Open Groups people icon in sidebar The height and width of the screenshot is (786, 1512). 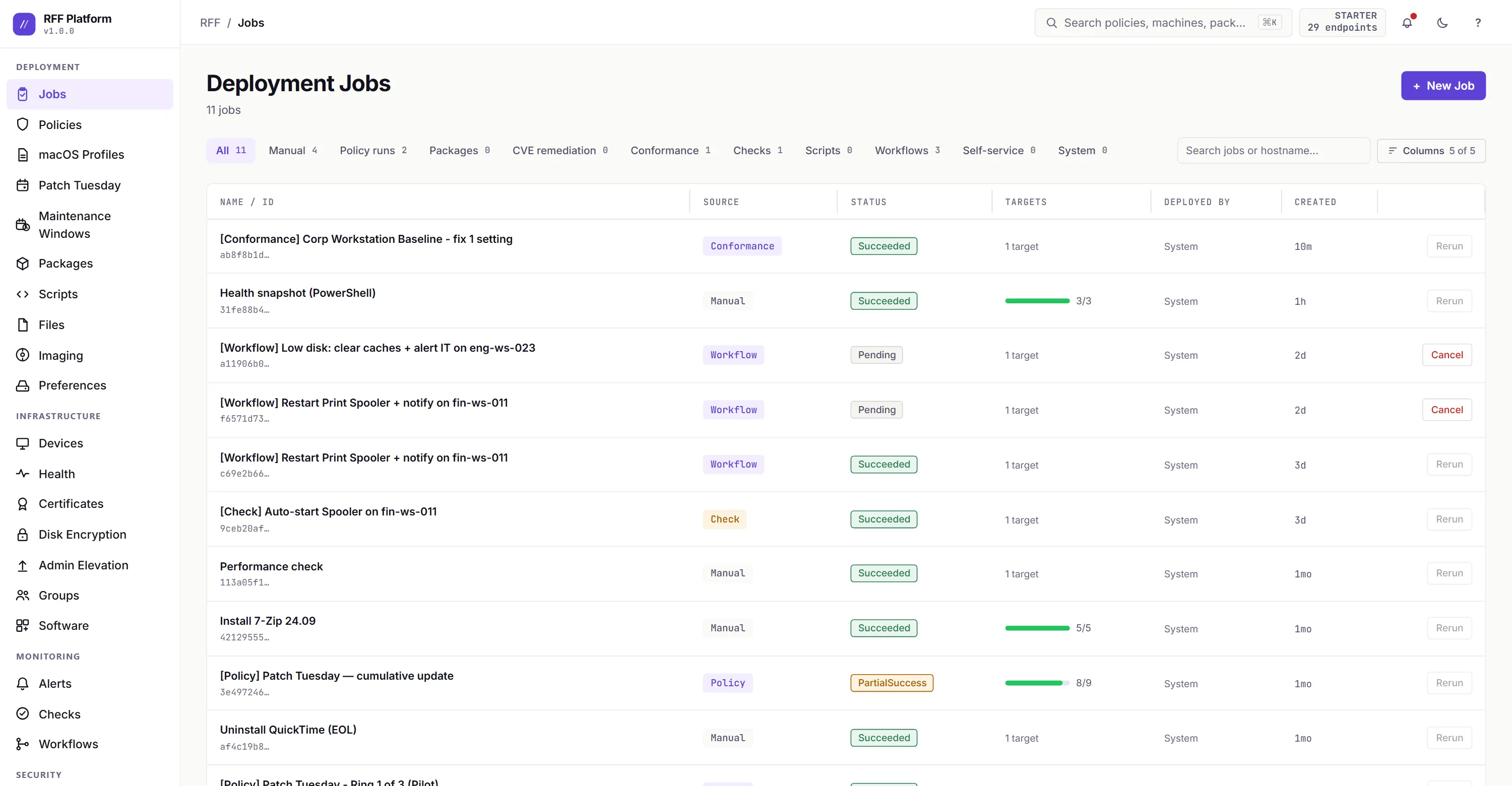tap(22, 596)
